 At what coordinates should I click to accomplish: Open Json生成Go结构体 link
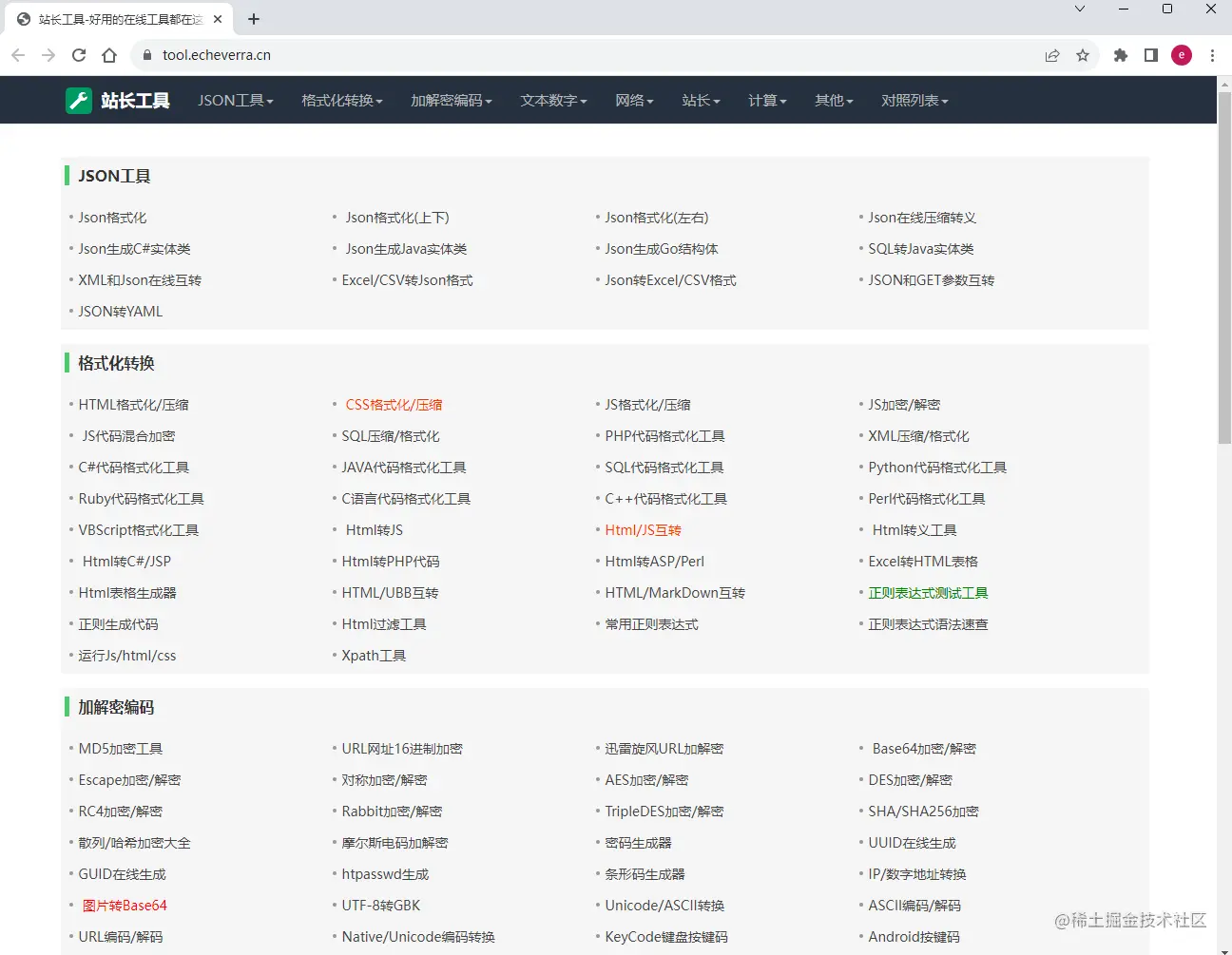tap(662, 249)
